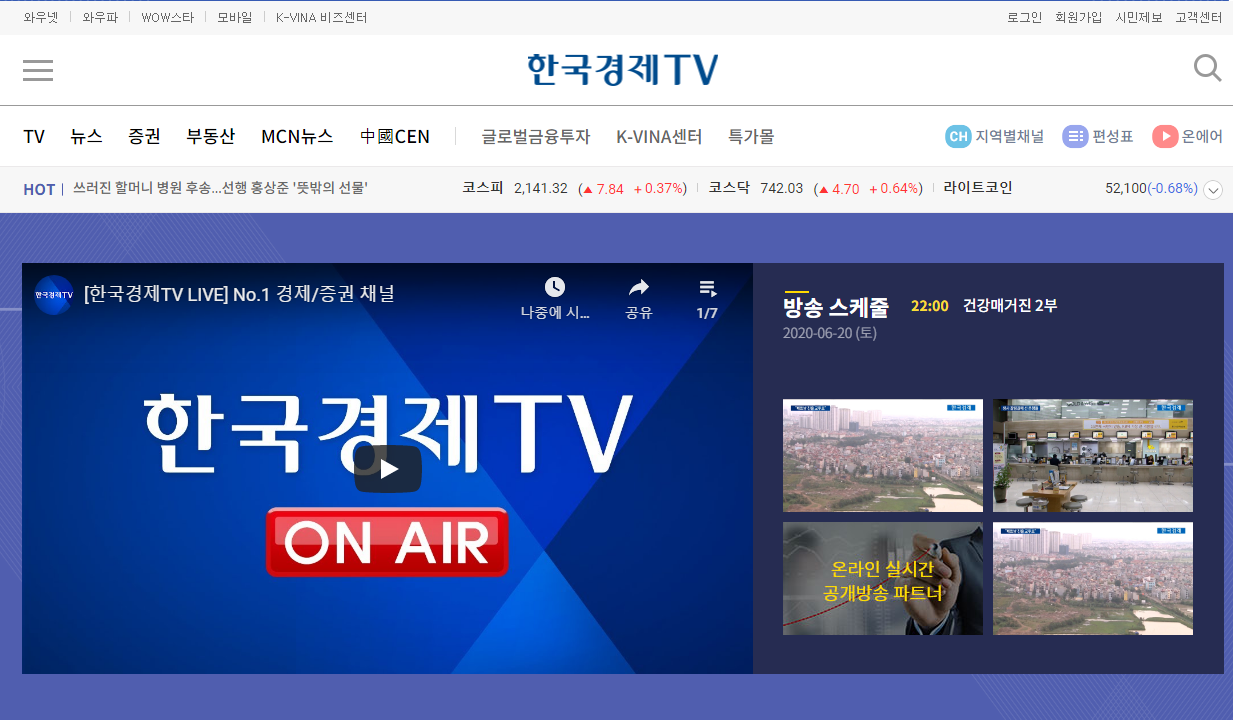1233x720 pixels.
Task: Open the hamburger menu icon
Action: coord(38,70)
